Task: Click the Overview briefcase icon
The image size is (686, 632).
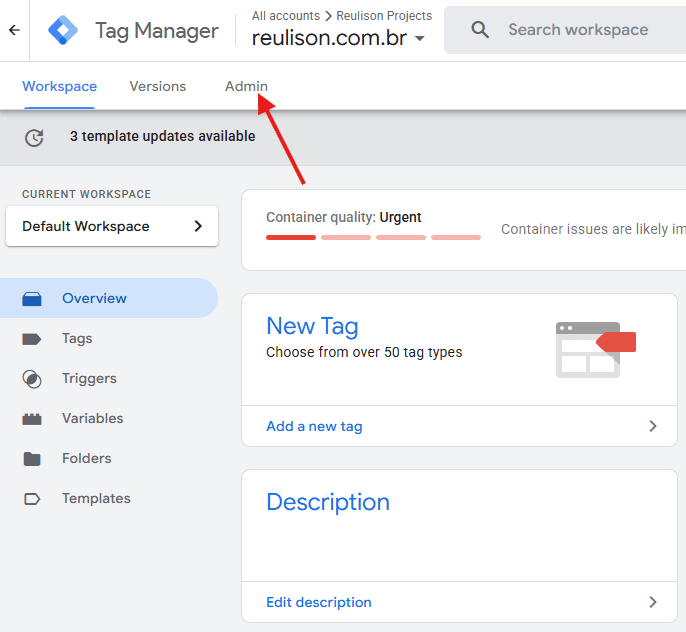Action: (32, 299)
